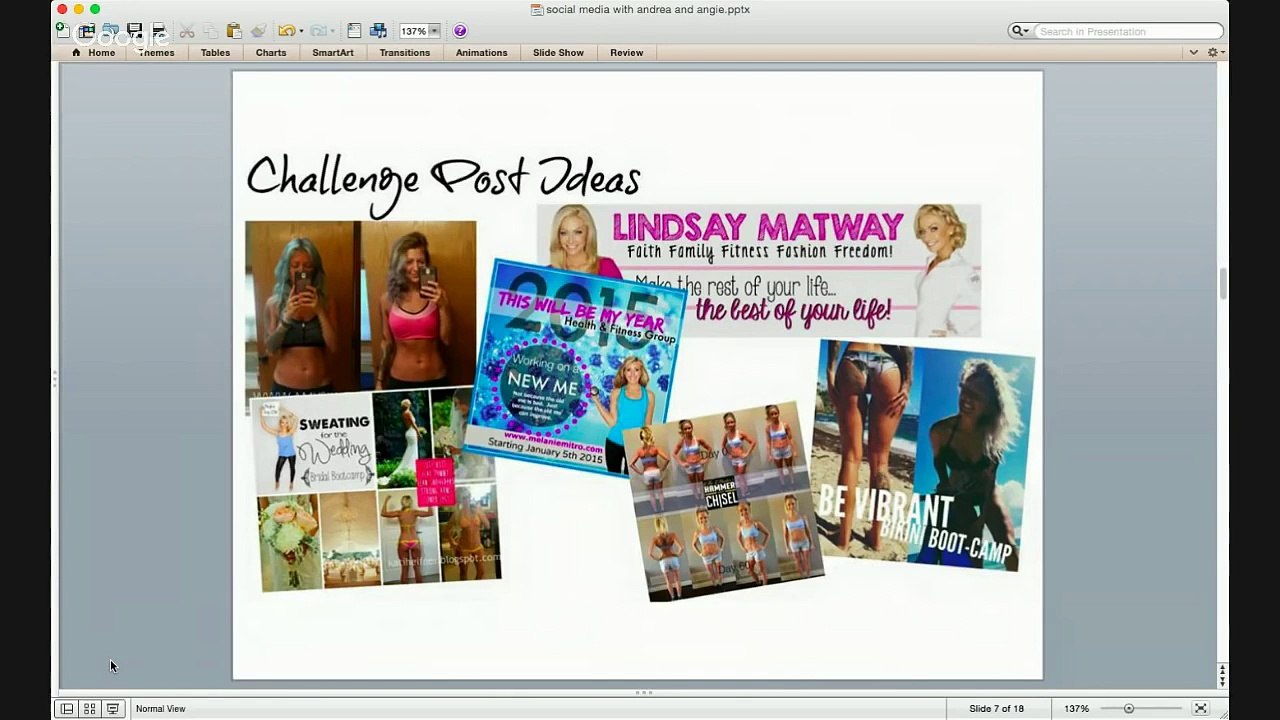1280x720 pixels.
Task: Click the notes pane splitter handle
Action: [644, 692]
